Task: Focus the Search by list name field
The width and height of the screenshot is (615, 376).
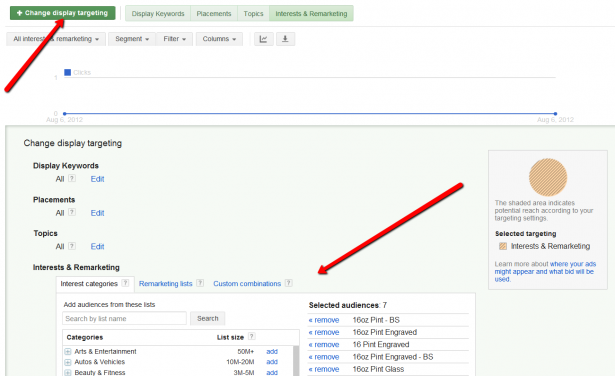Action: point(124,318)
